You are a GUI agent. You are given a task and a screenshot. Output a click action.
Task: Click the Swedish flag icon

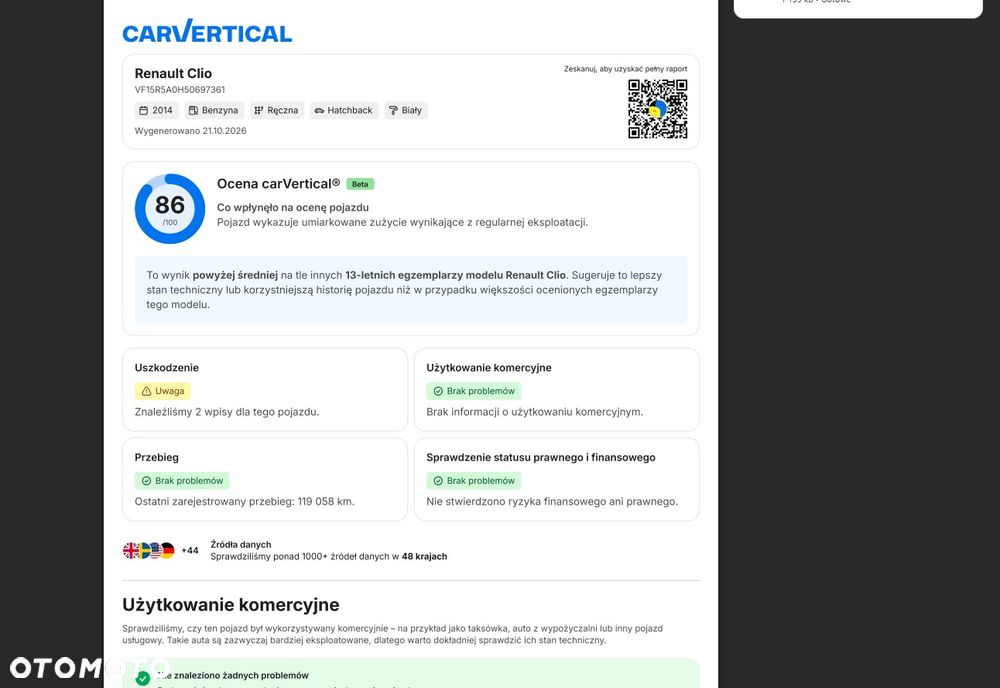tap(143, 550)
